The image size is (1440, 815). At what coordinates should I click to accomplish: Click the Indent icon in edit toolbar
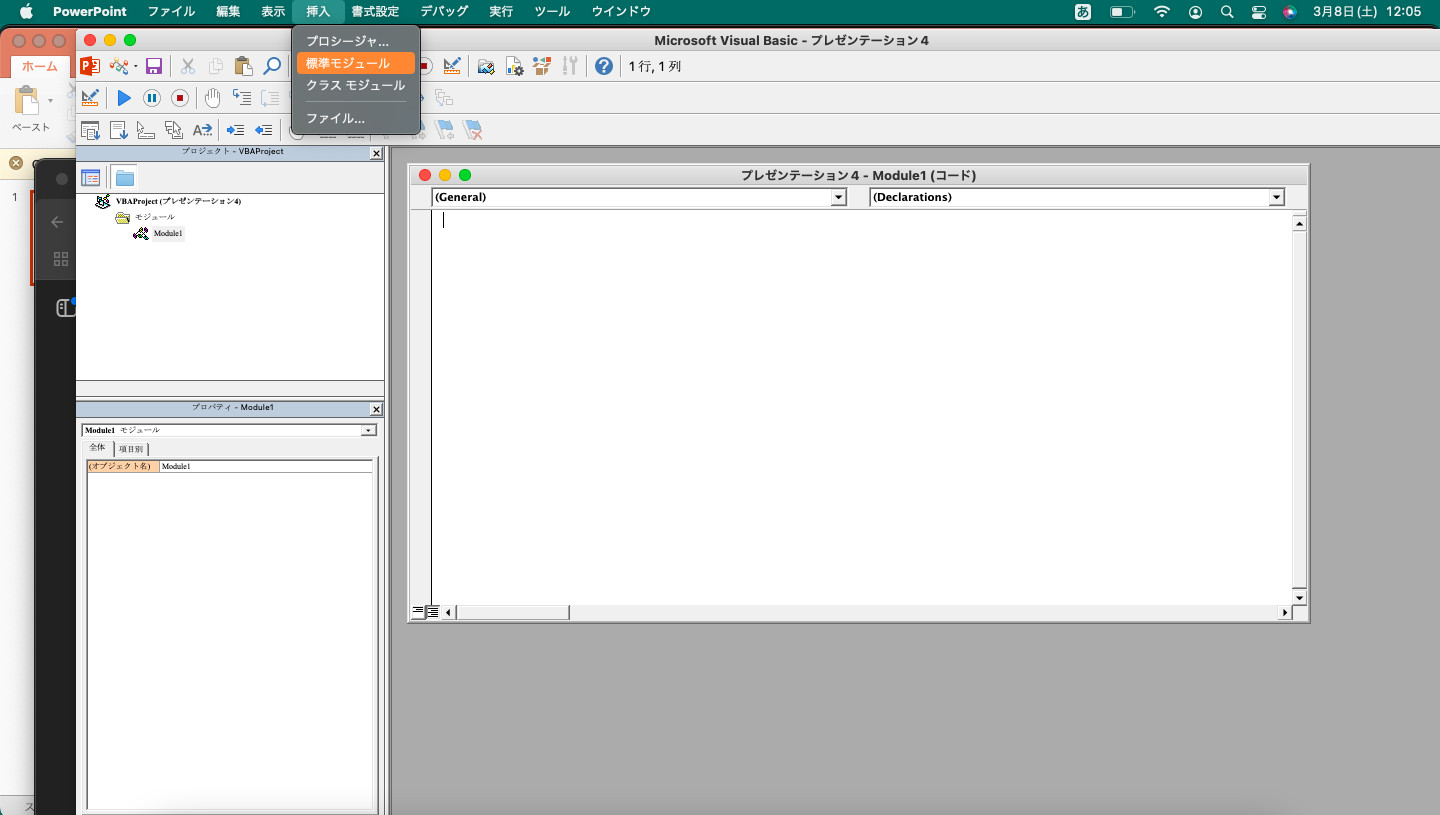[x=235, y=130]
